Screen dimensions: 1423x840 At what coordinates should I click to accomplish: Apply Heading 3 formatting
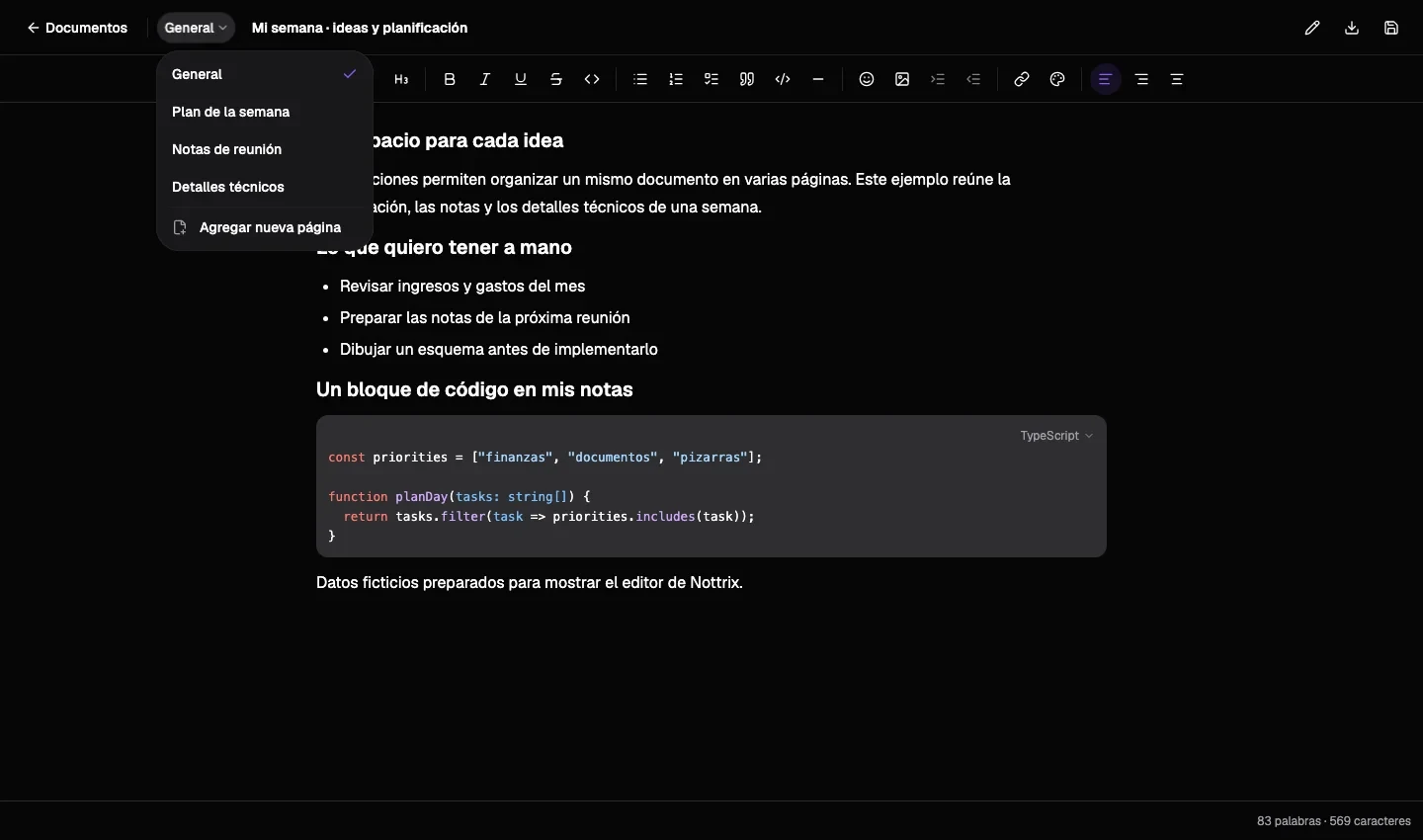coord(401,79)
